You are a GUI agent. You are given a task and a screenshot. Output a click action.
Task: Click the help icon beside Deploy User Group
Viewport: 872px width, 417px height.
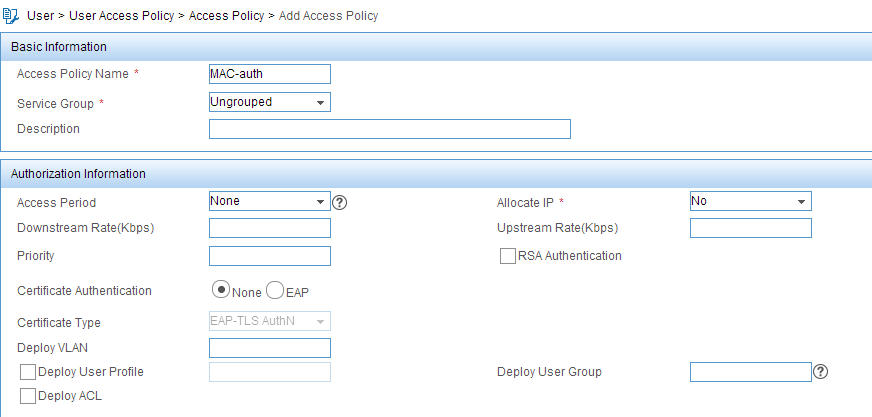tap(820, 372)
